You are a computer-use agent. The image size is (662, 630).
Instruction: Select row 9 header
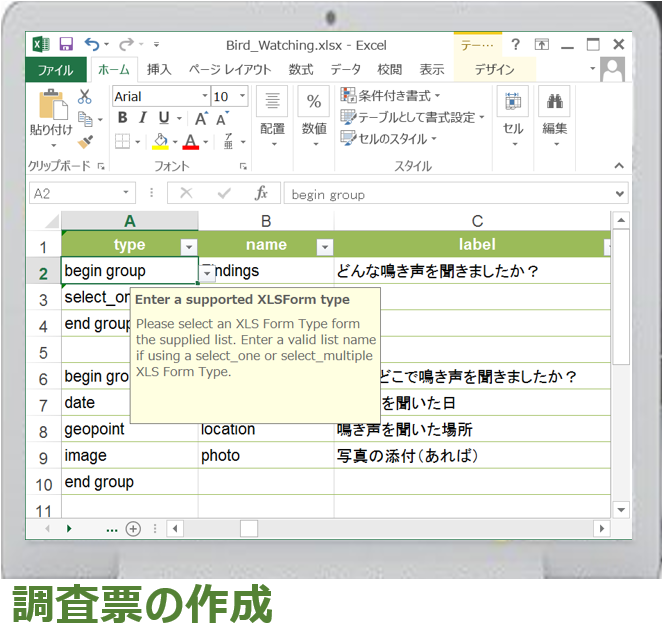point(43,458)
